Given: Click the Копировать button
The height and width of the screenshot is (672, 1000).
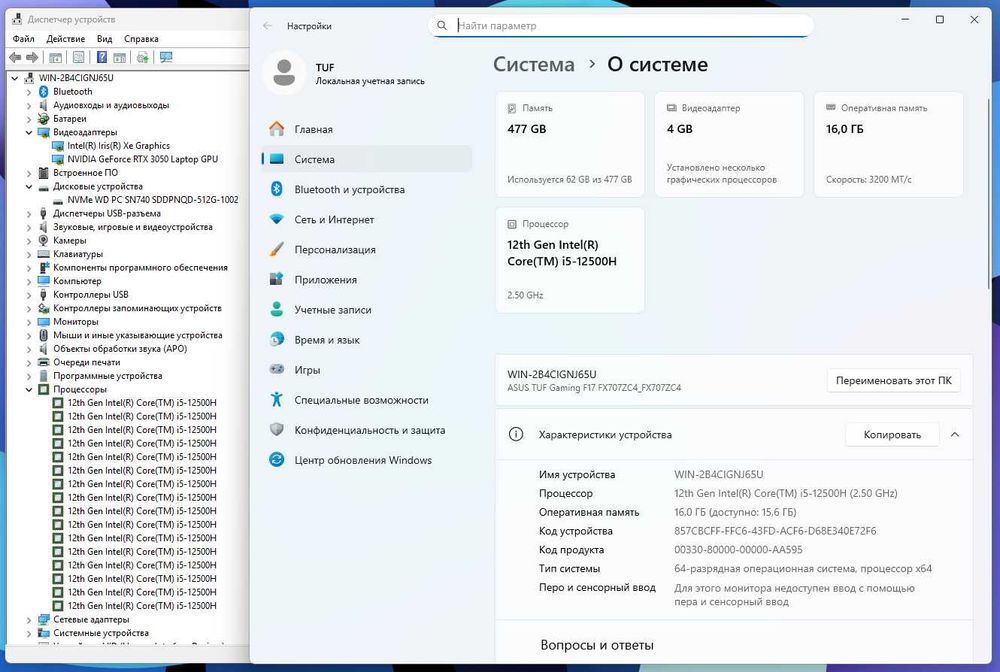Looking at the screenshot, I should coord(892,434).
